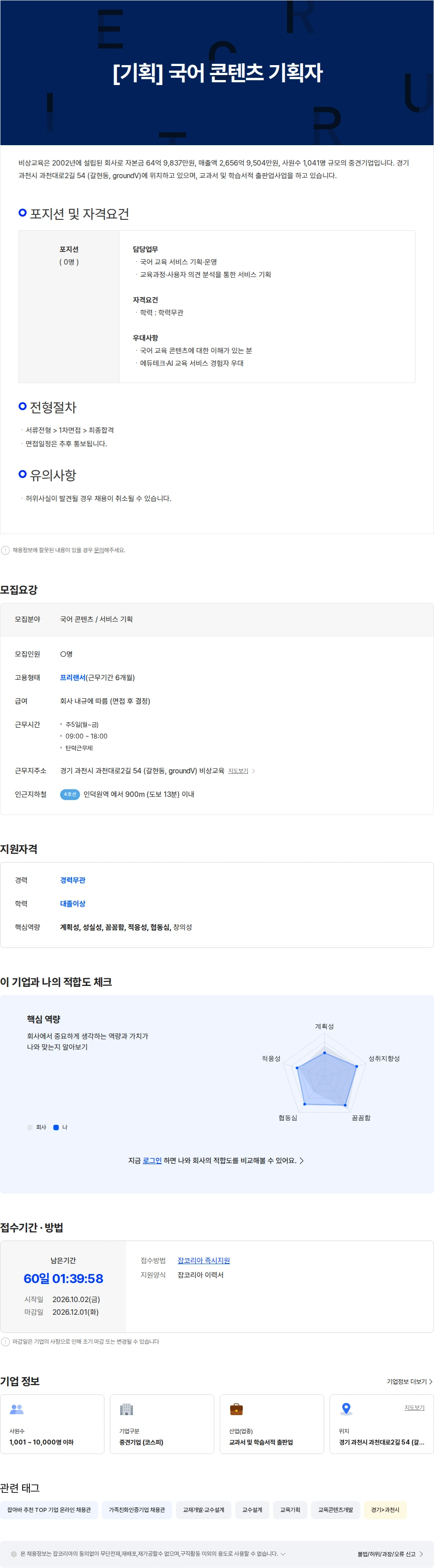Image resolution: width=434 pixels, height=1568 pixels.
Task: Click the 국어 콘텐츠 / 서비스 기획 field value
Action: point(96,619)
